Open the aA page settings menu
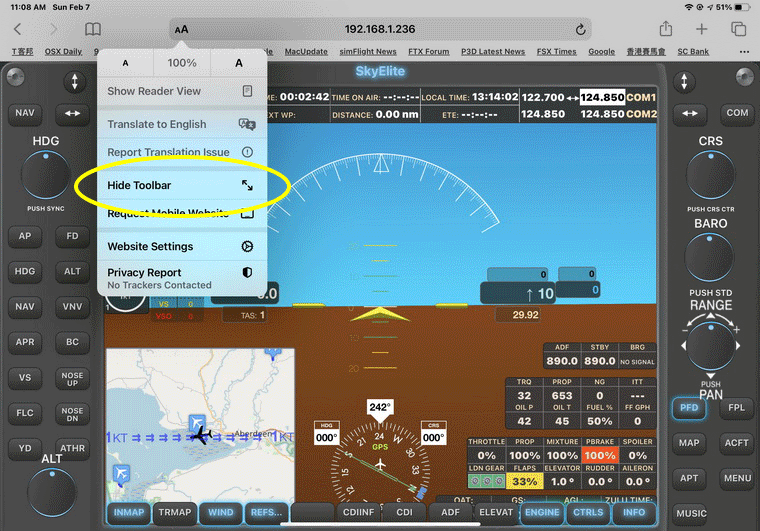 point(181,30)
